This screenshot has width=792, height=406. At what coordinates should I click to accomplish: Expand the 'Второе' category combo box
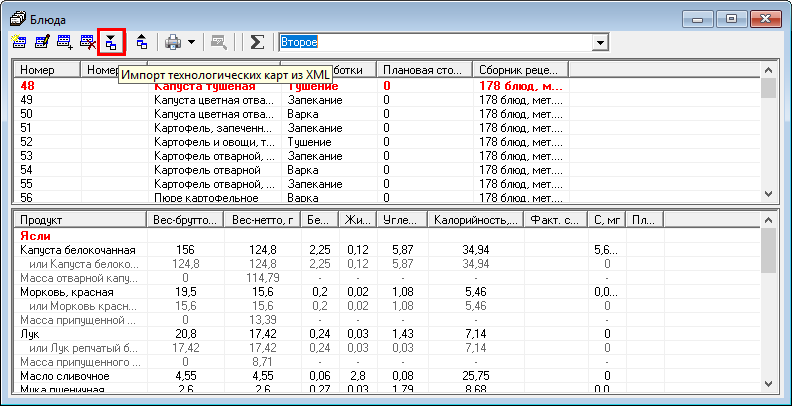[x=600, y=43]
